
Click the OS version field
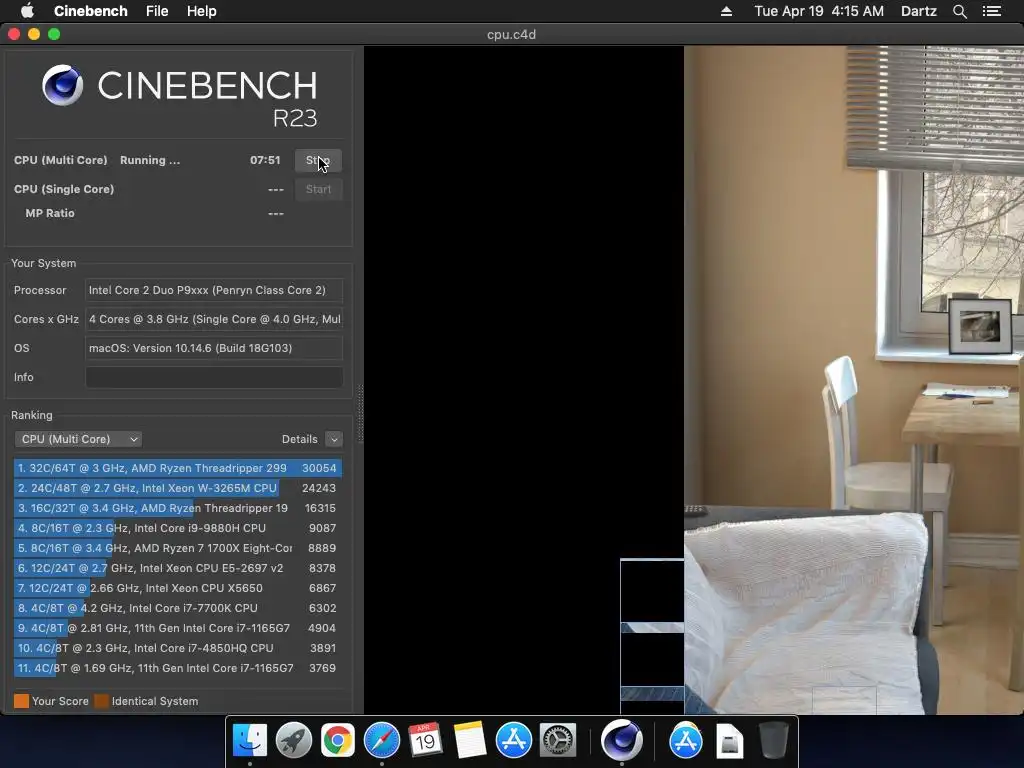pyautogui.click(x=214, y=348)
